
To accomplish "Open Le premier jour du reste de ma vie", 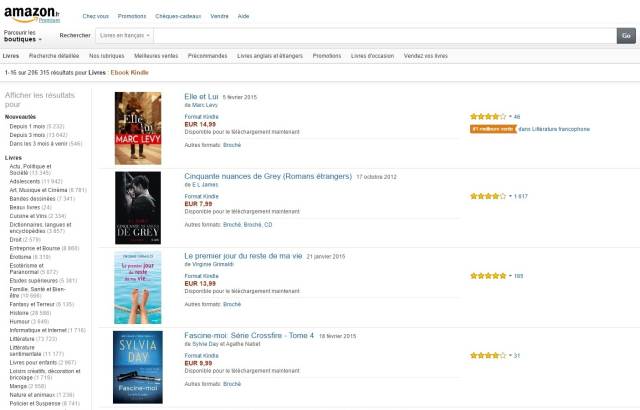I will 243,256.
